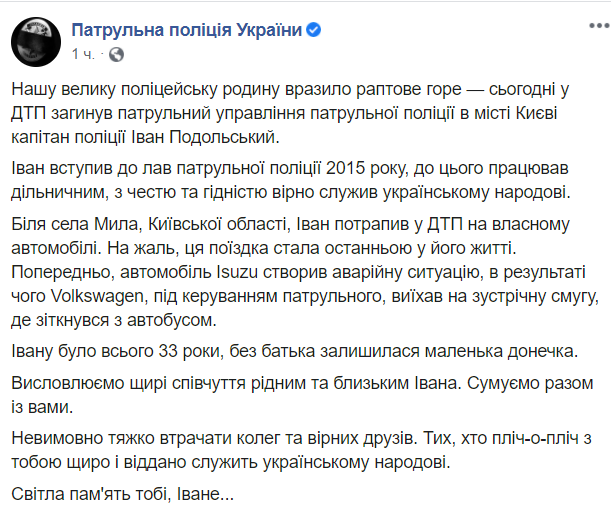Open the Патрульна поліція України page link
The image size is (611, 509).
(x=187, y=29)
